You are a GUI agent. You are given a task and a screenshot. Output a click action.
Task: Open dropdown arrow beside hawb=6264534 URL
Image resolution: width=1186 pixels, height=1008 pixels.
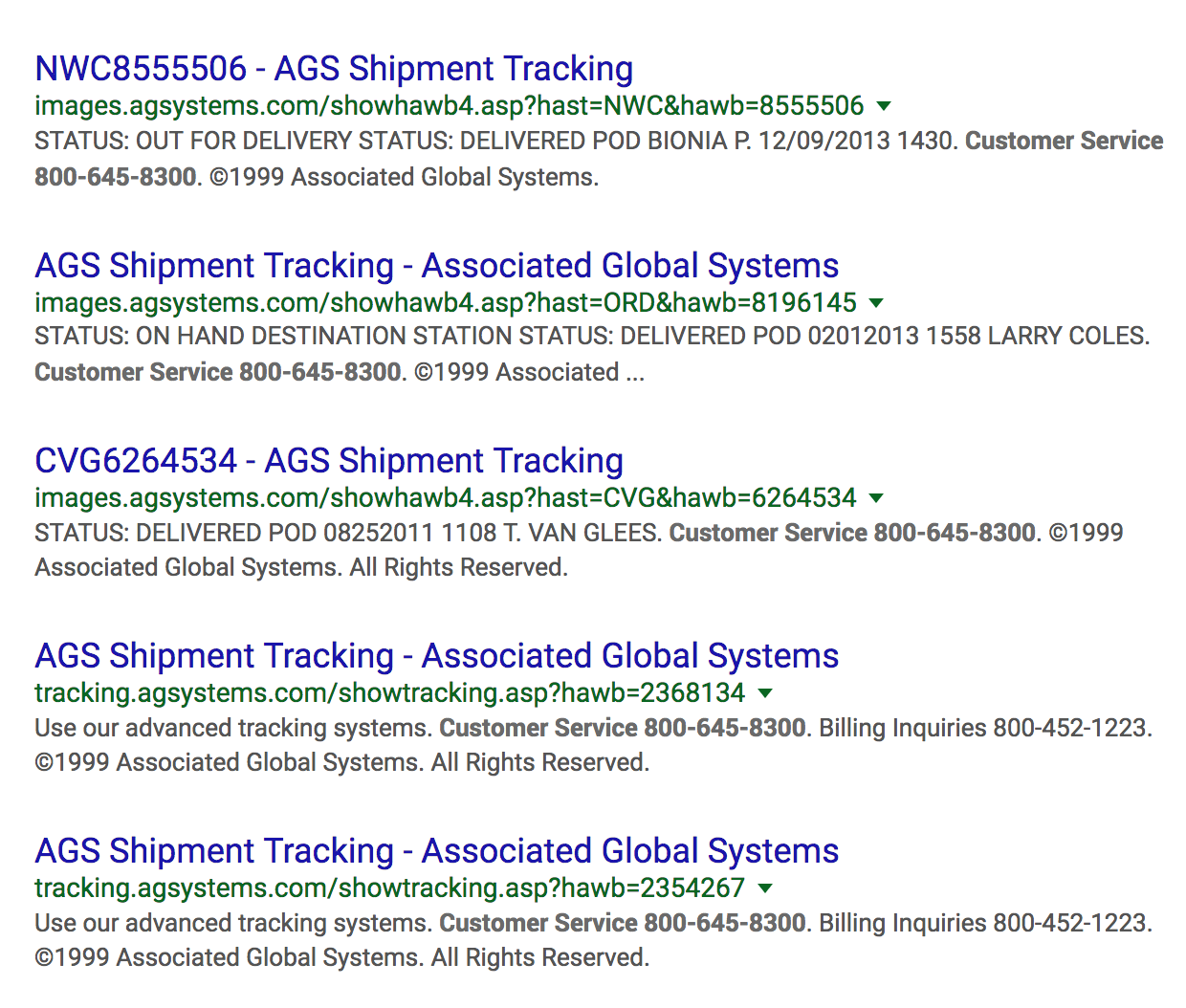click(x=876, y=498)
